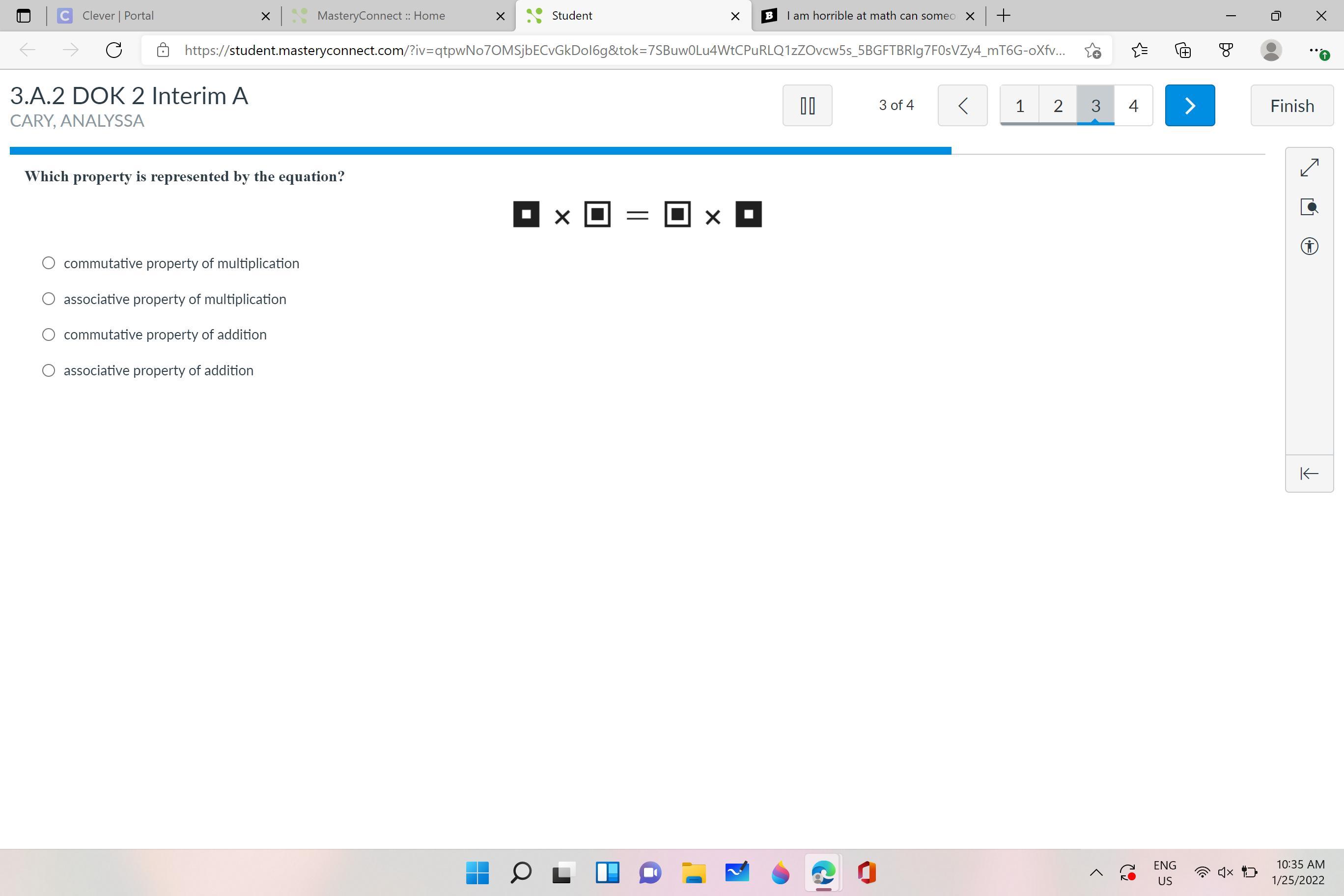Open the magnifier search tool
The height and width of the screenshot is (896, 1344).
[1309, 207]
